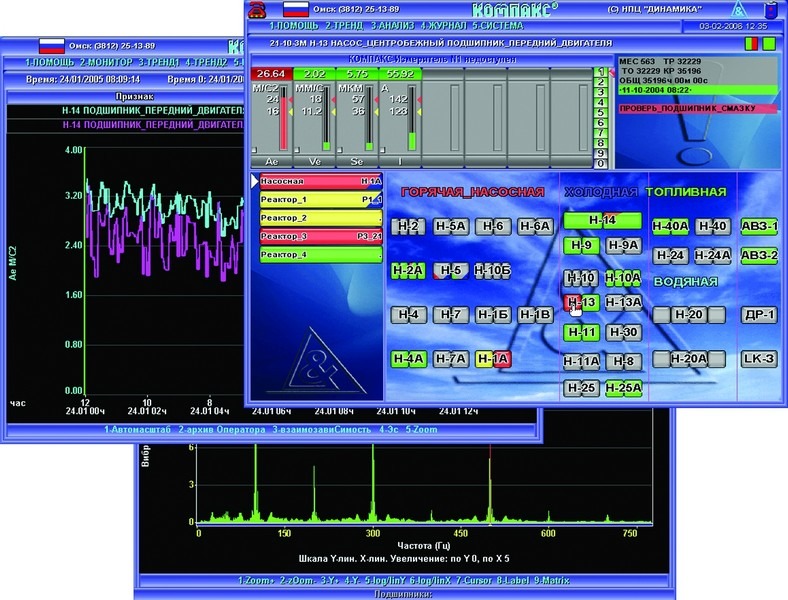
Task: Select pump Н-13 in the cold section
Action: (x=581, y=303)
